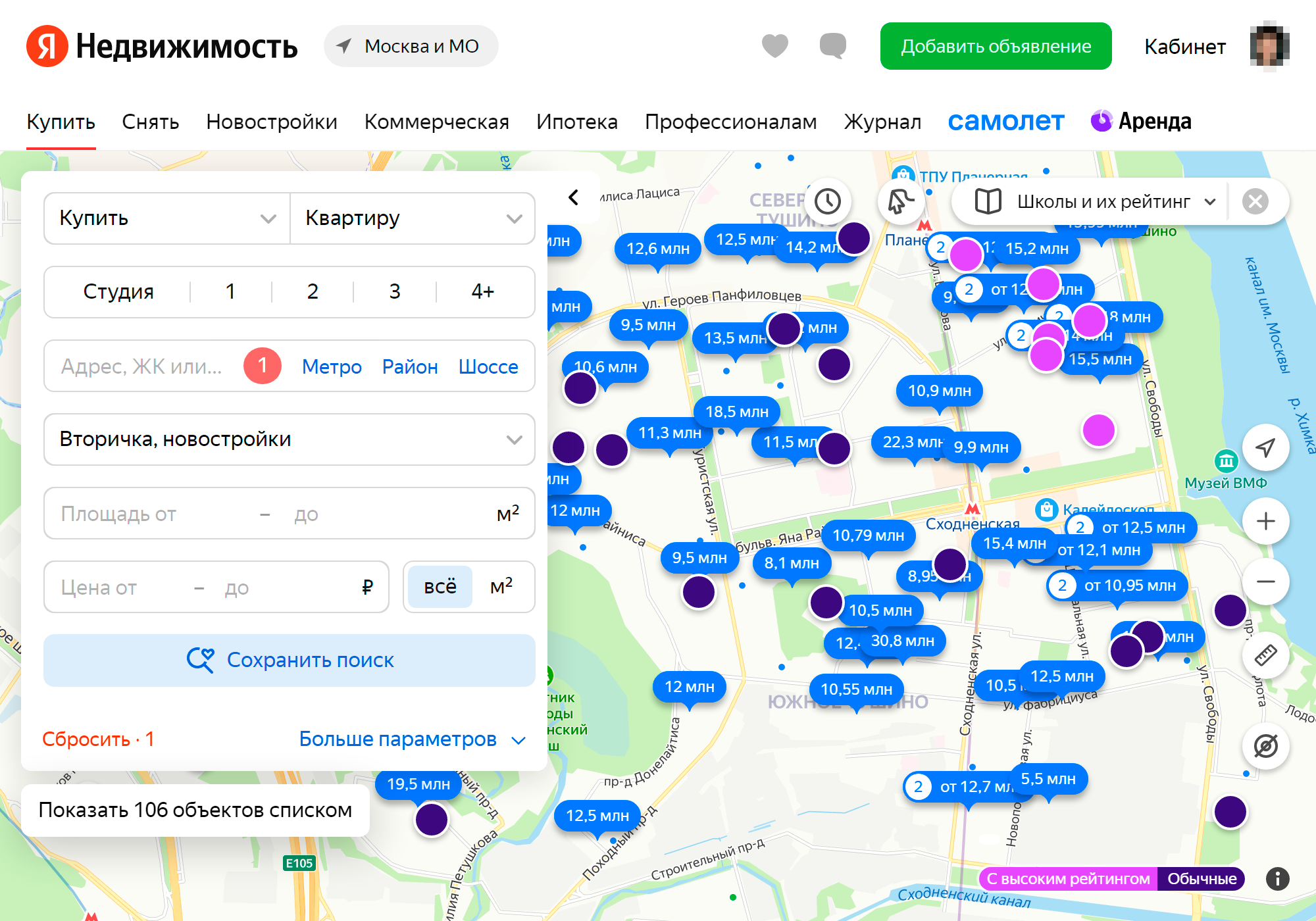Open the Шоссе selection link
Viewport: 1316px width, 921px height.
pos(488,366)
